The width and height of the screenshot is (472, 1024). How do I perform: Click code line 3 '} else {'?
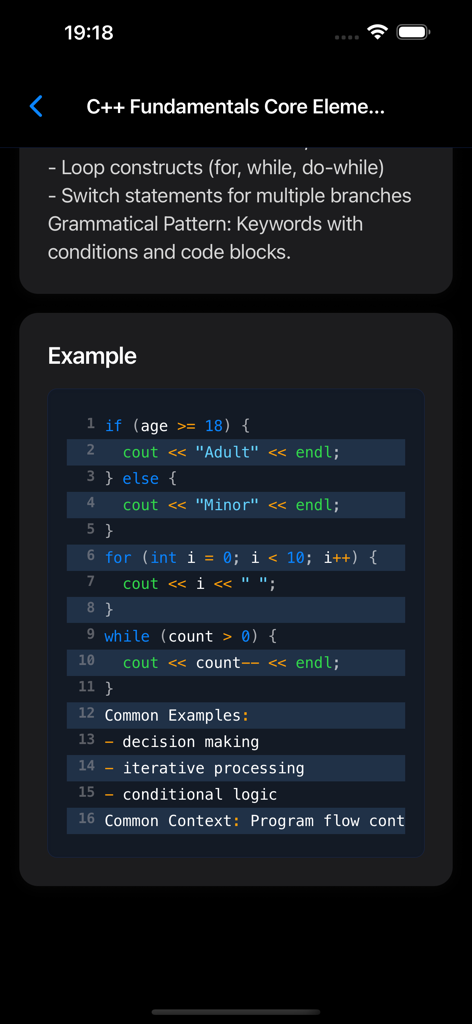(236, 479)
